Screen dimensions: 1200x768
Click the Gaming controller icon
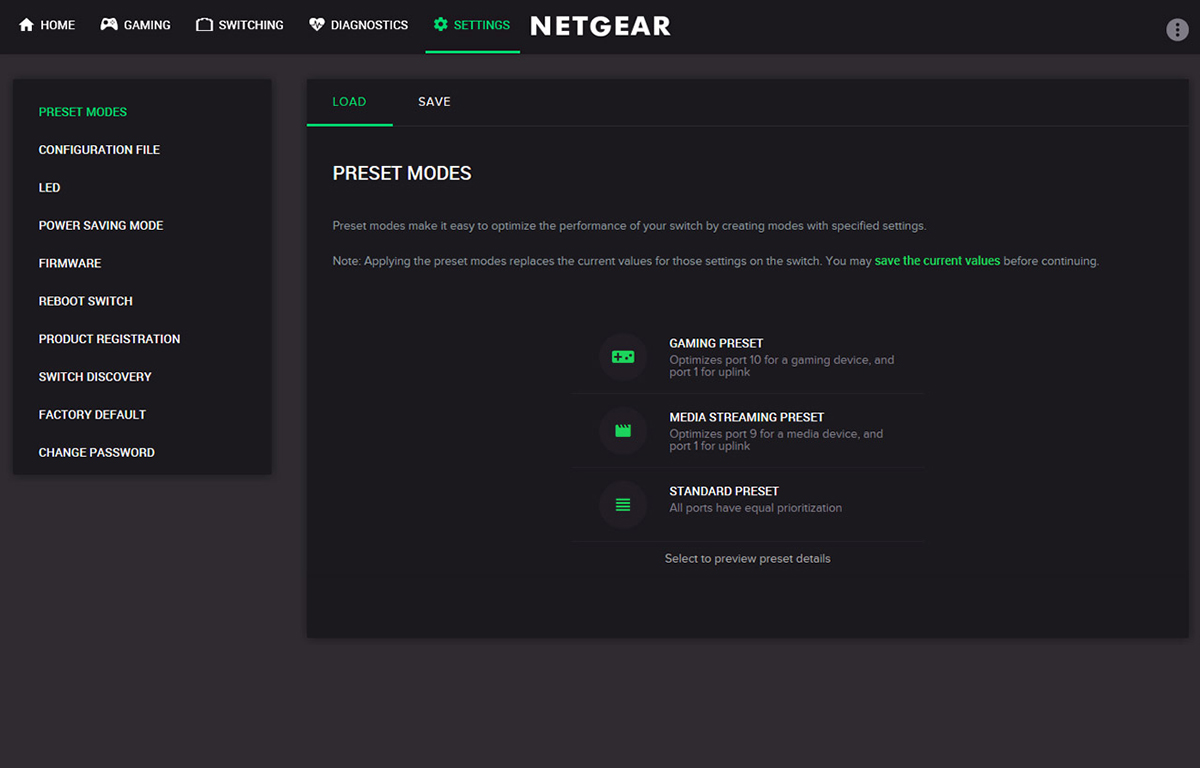point(109,25)
